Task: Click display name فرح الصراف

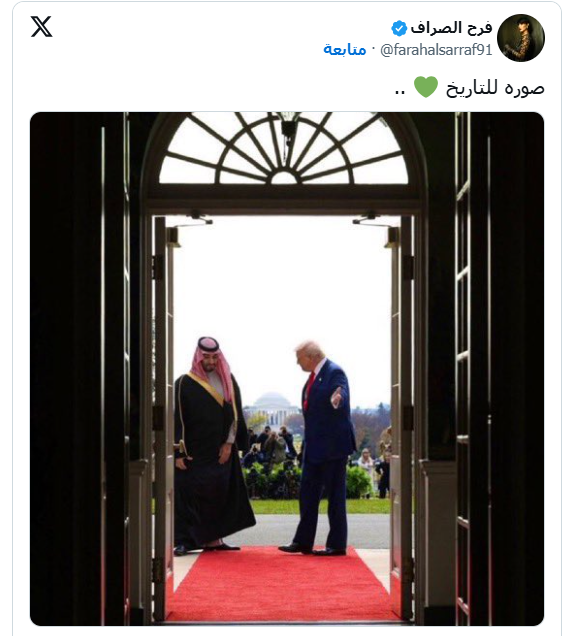Action: point(451,28)
